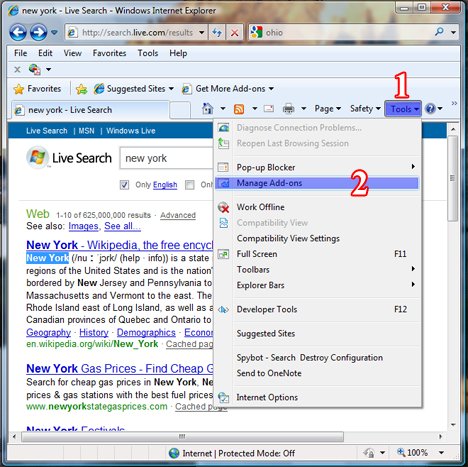Open the Tools menu in menu bar

click(x=148, y=53)
